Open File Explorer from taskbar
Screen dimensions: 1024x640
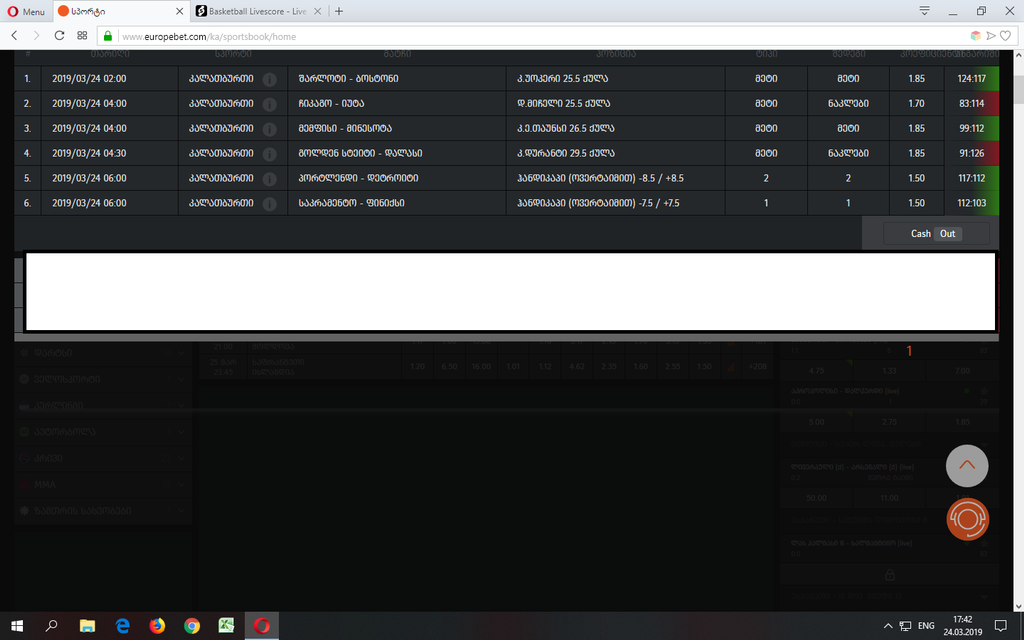tap(87, 626)
